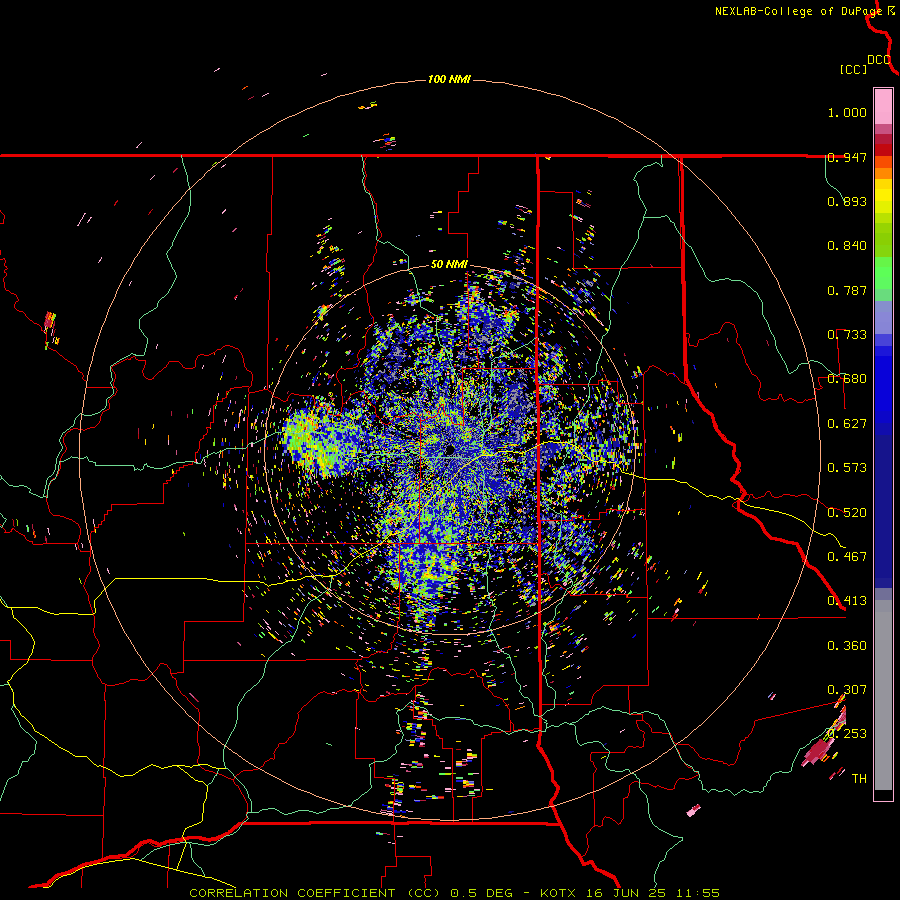Select the 0.947 legend value
Image resolution: width=900 pixels, height=900 pixels.
pos(847,157)
